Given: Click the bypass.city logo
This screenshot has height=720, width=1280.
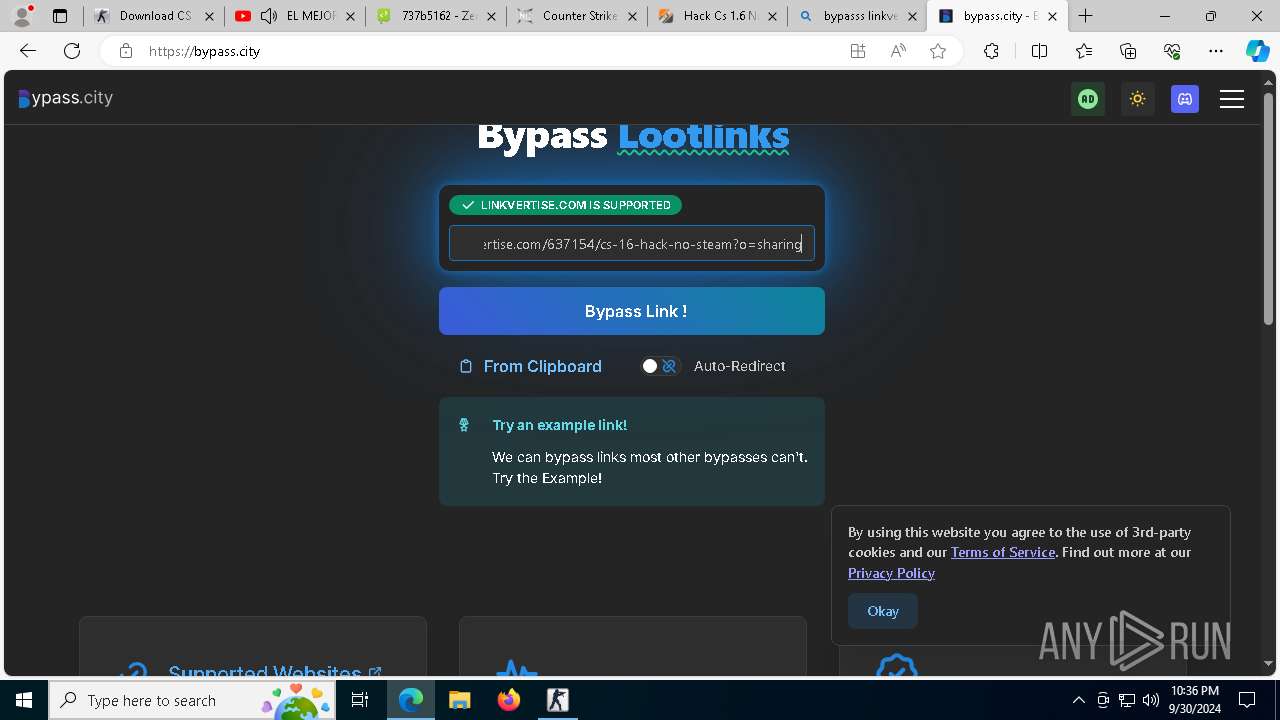Looking at the screenshot, I should coord(66,98).
